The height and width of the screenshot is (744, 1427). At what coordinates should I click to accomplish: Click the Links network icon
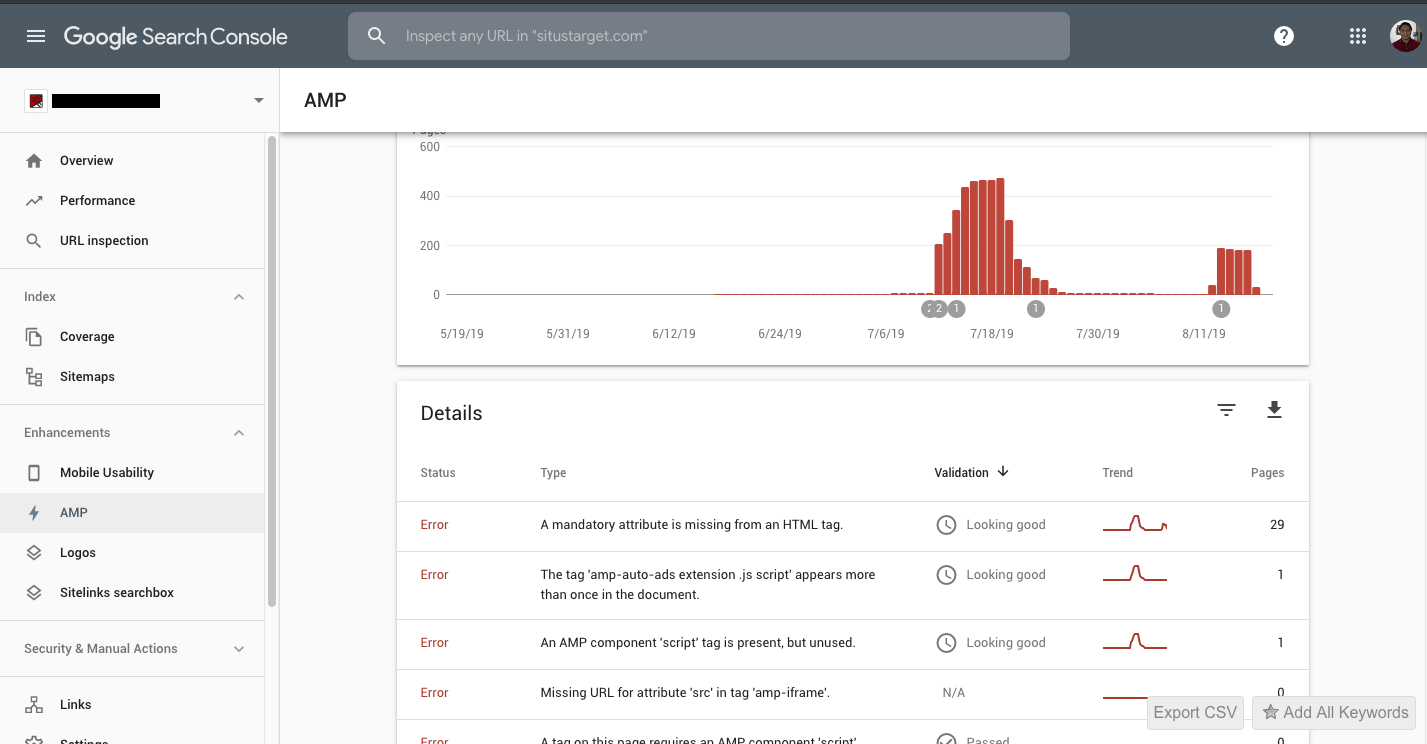pyautogui.click(x=34, y=705)
